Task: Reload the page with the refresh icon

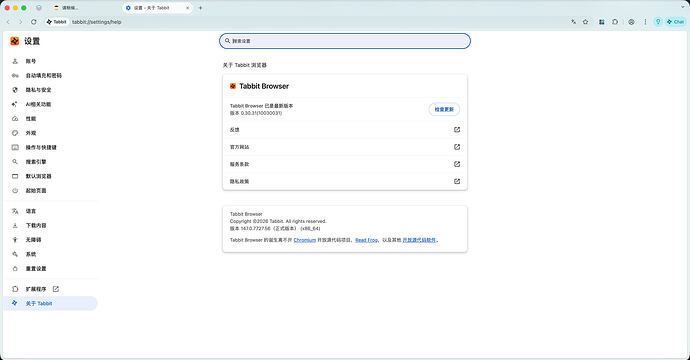Action: point(33,22)
